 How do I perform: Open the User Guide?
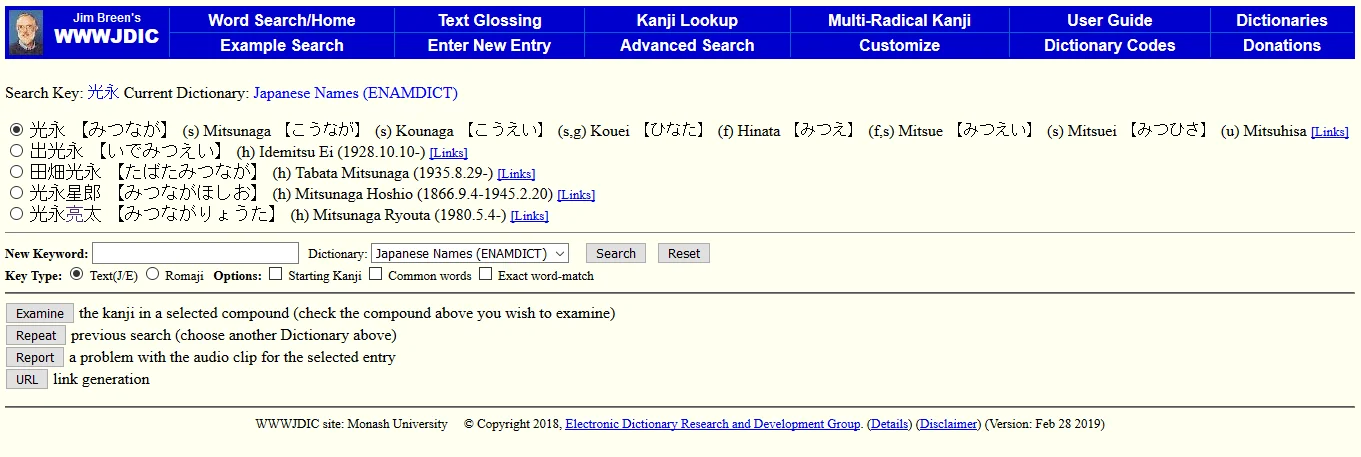pos(1109,20)
